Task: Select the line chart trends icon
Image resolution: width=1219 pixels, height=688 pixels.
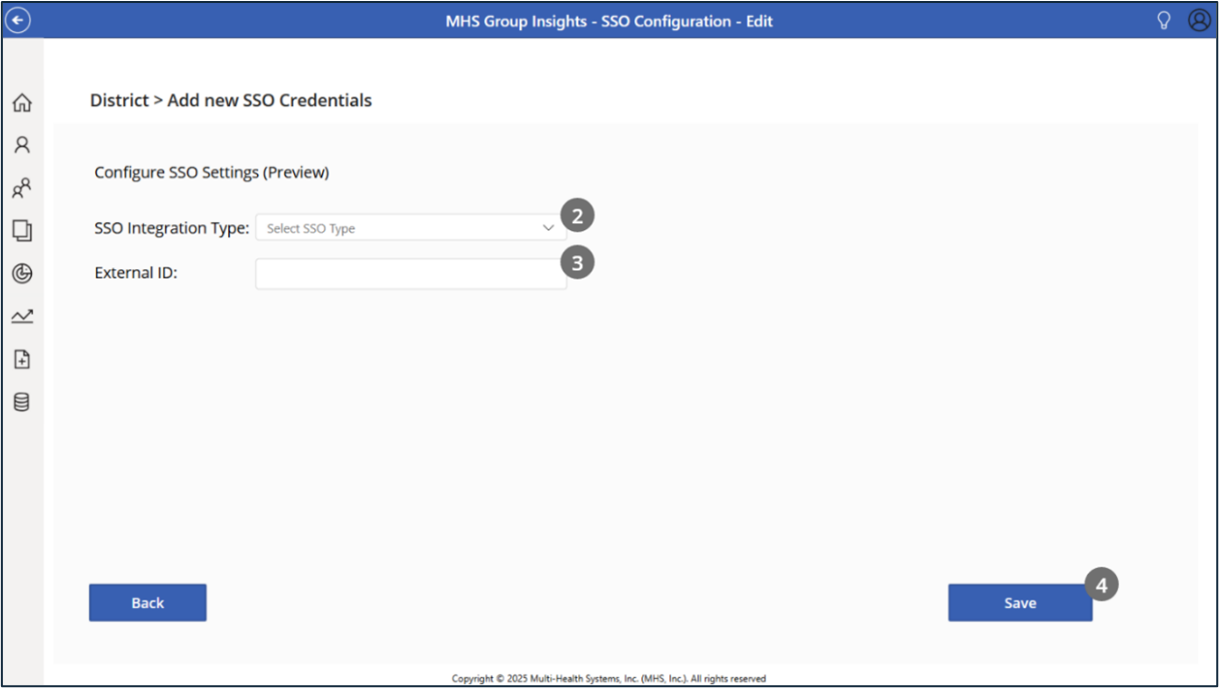Action: 21,316
